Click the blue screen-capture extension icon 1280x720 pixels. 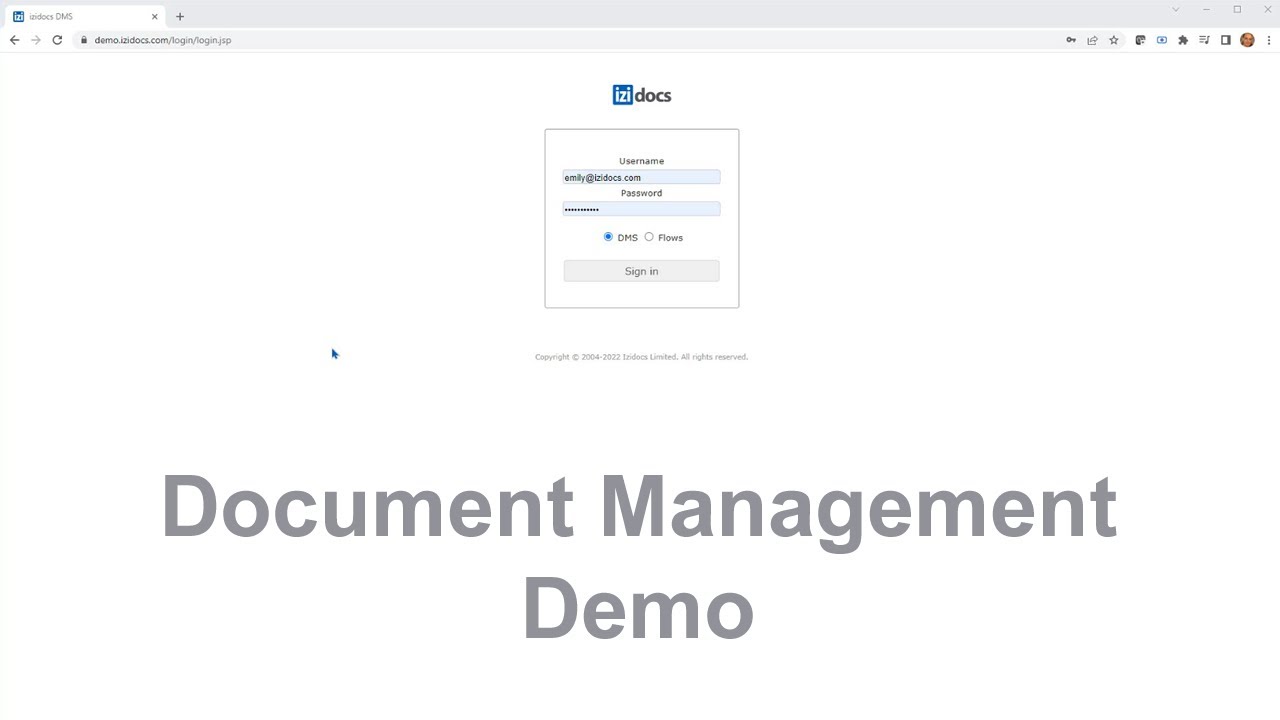pos(1161,40)
